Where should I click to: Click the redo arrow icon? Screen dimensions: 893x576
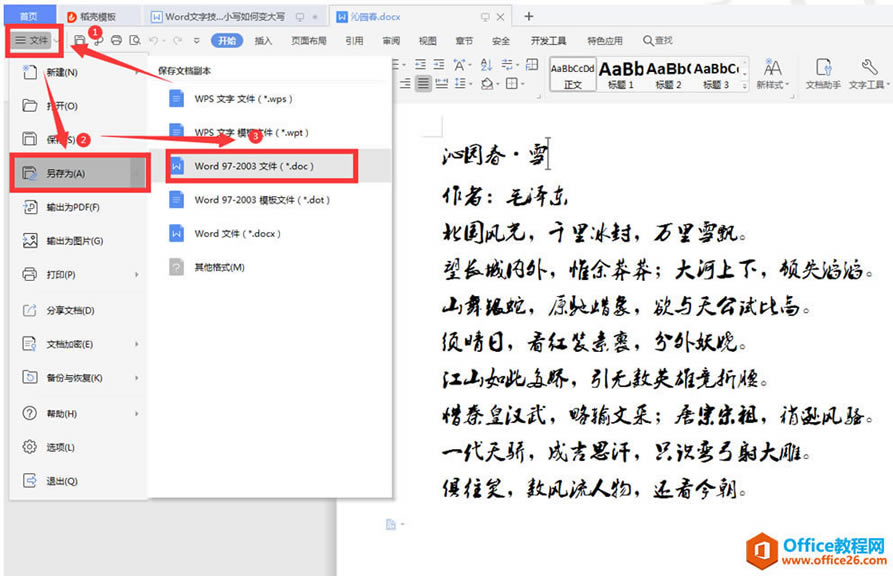click(x=178, y=40)
